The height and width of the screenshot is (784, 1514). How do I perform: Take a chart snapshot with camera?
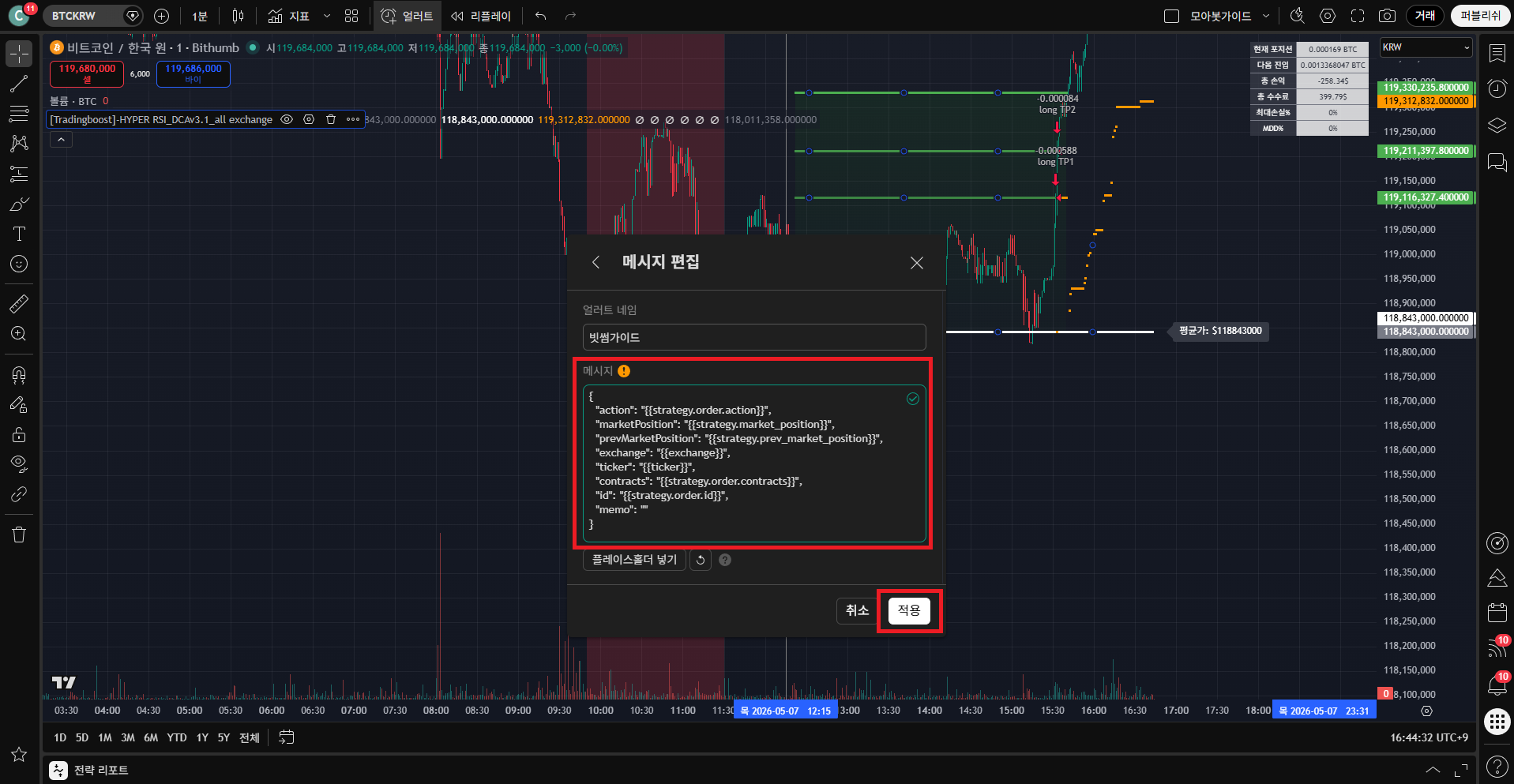click(1387, 16)
